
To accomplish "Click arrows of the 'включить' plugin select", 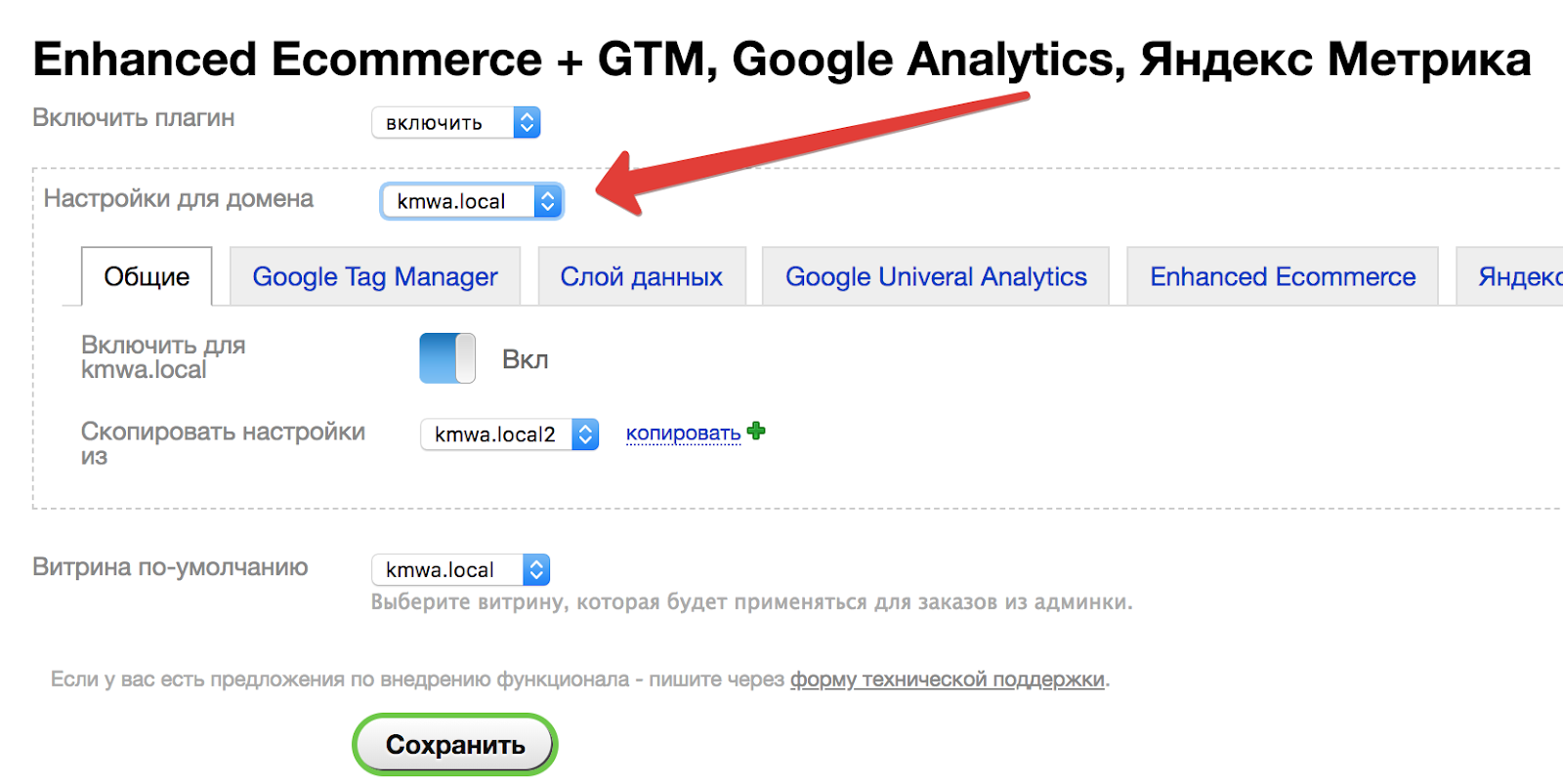I will 527,123.
